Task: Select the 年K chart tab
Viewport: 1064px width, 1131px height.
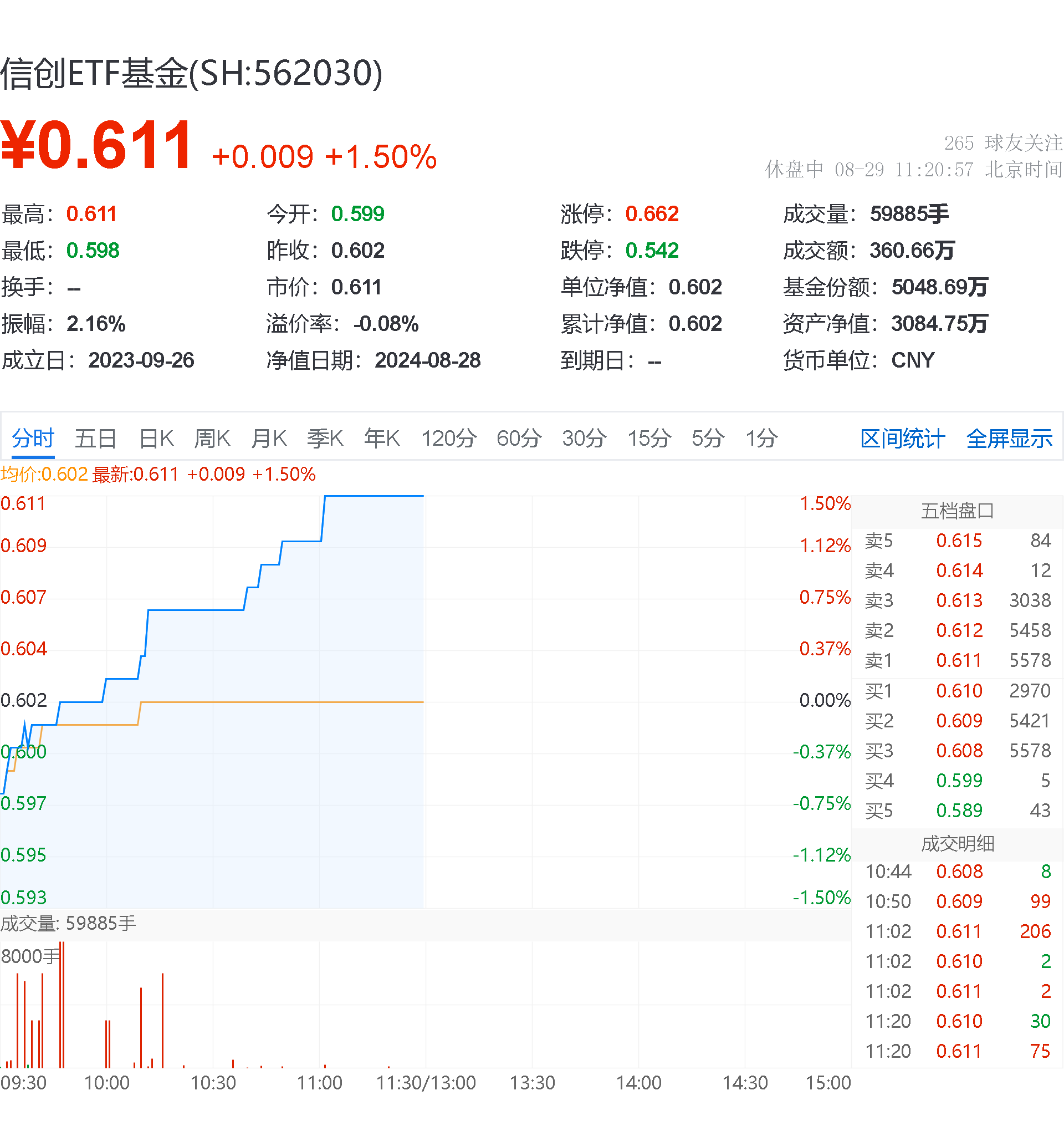Action: (382, 439)
